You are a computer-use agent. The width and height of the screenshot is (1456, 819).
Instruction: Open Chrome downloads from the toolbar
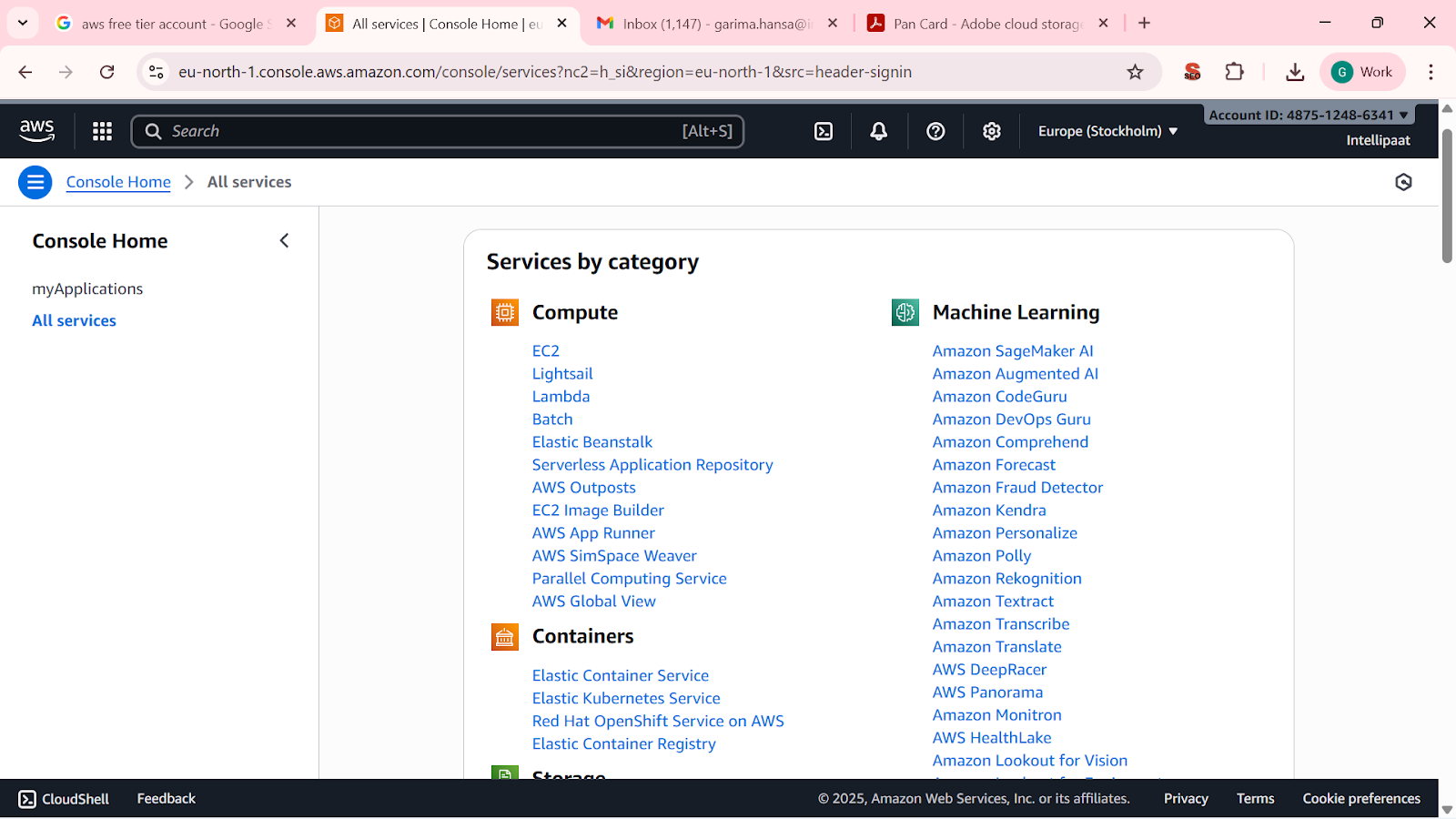click(x=1295, y=72)
